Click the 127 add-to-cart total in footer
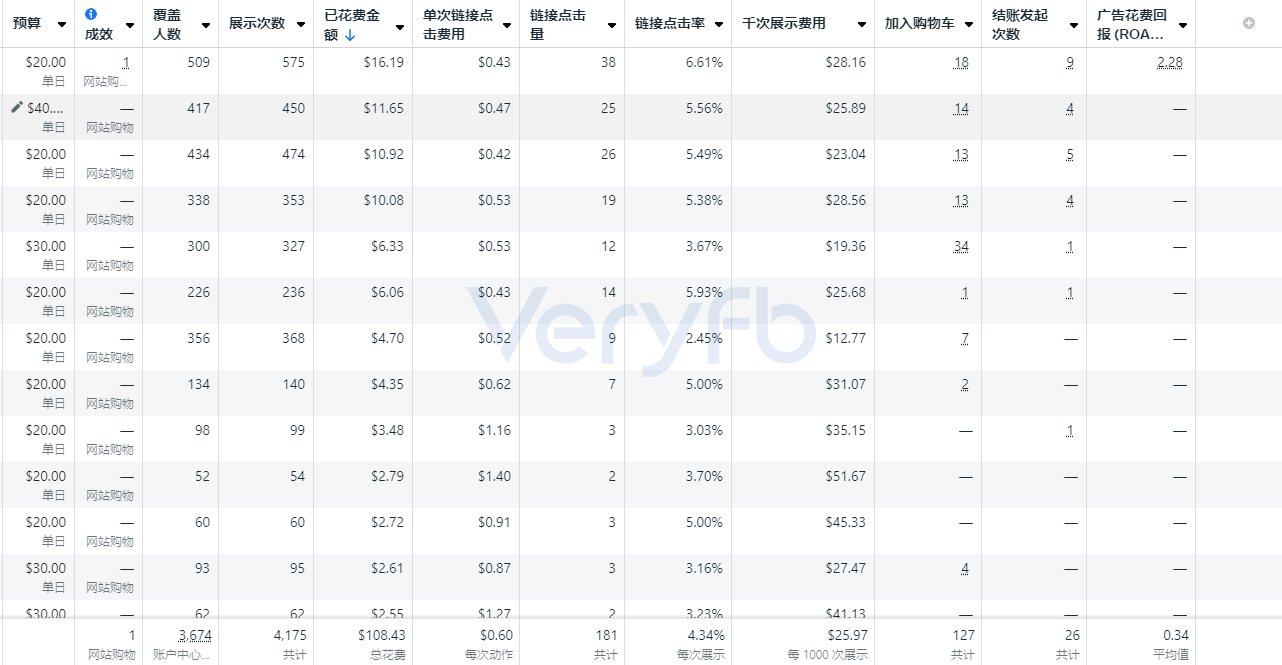Viewport: 1282px width, 665px height. click(x=963, y=635)
